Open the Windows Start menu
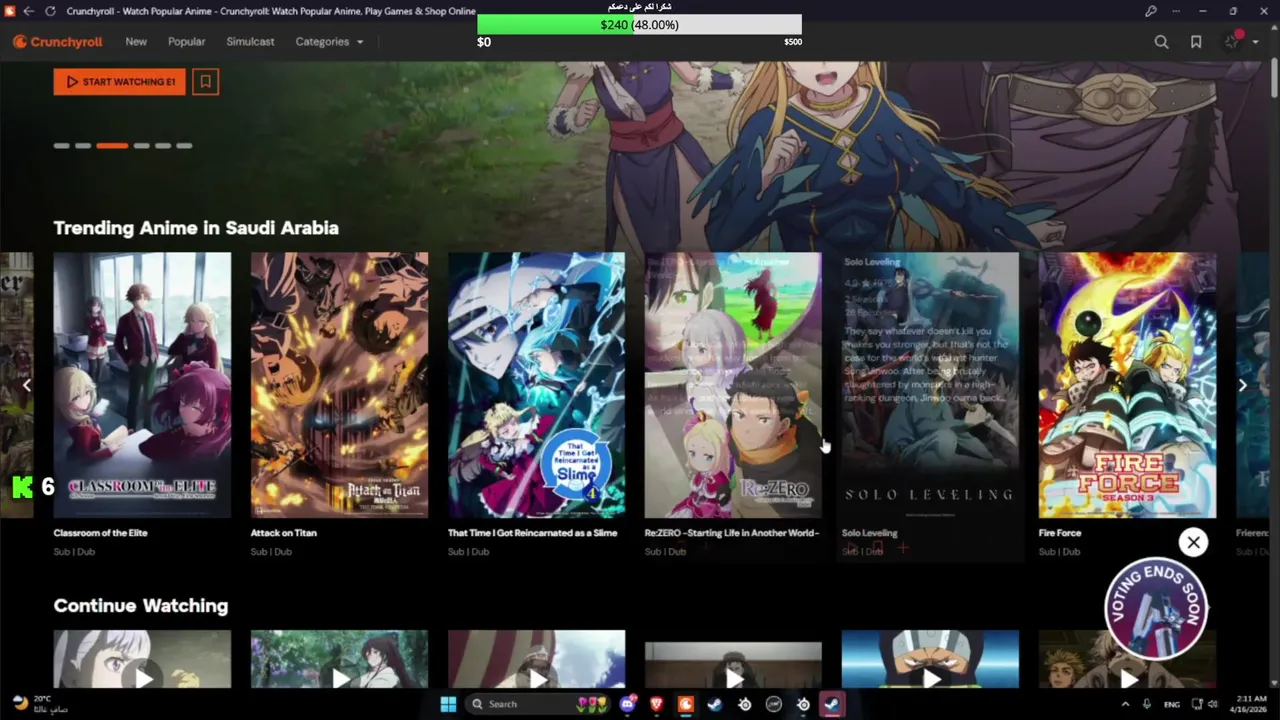The width and height of the screenshot is (1280, 720). tap(448, 704)
